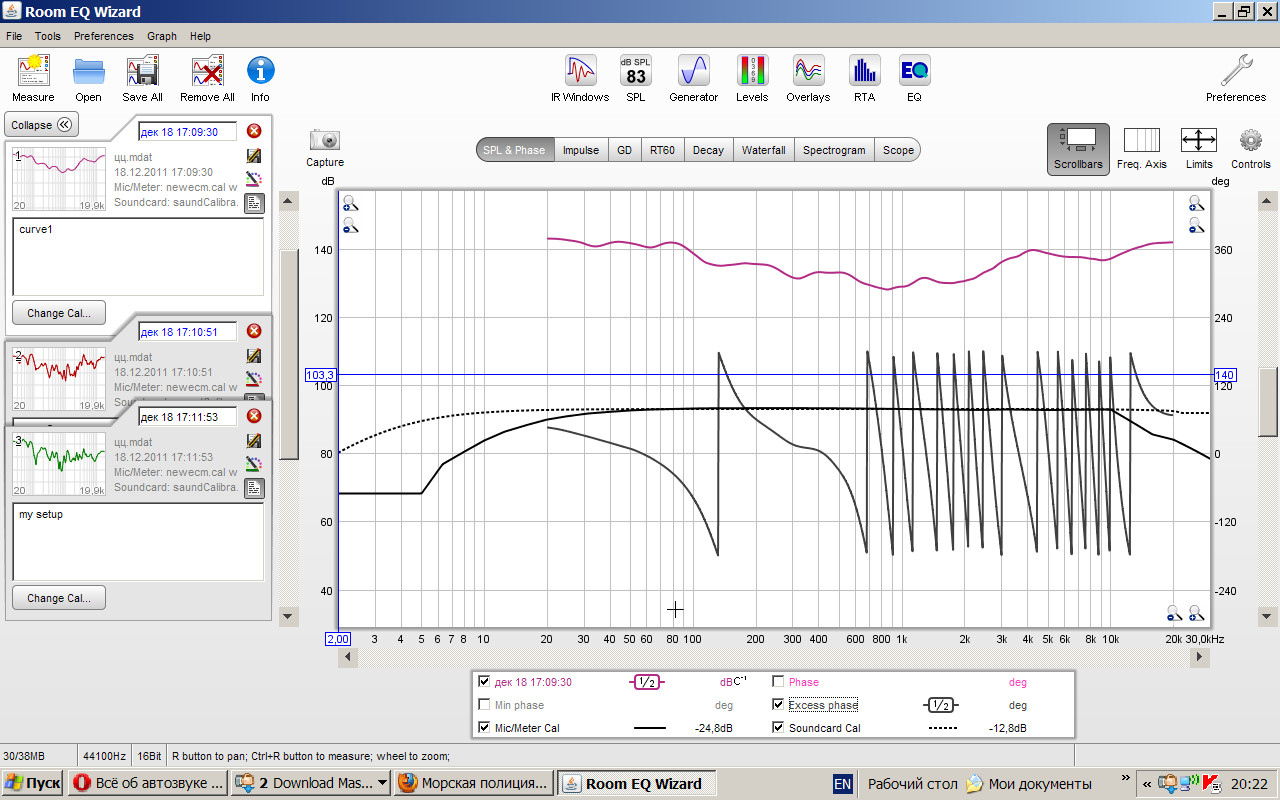Enable the Phase trace checkbox
The width and height of the screenshot is (1280, 800).
778,682
